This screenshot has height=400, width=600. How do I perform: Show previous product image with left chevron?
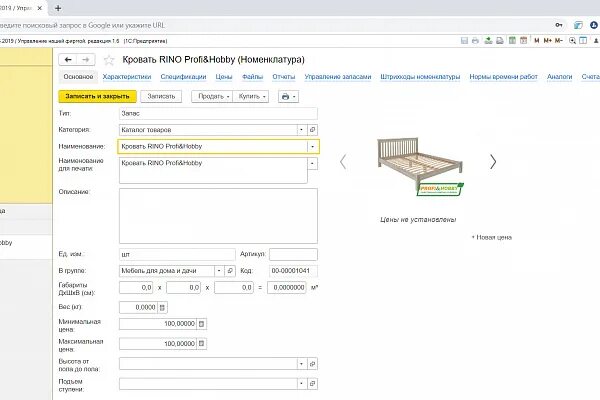tap(343, 162)
